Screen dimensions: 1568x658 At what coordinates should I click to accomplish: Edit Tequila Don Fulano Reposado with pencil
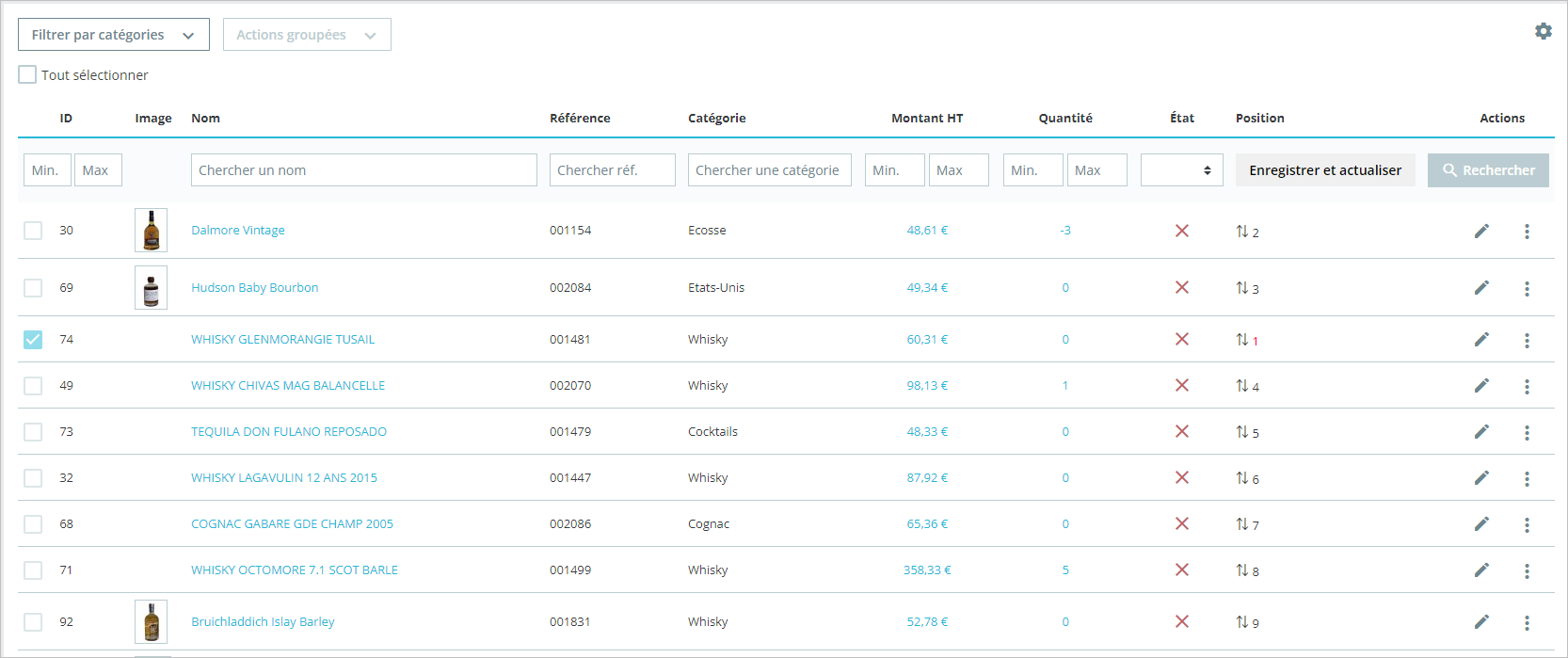pos(1481,431)
